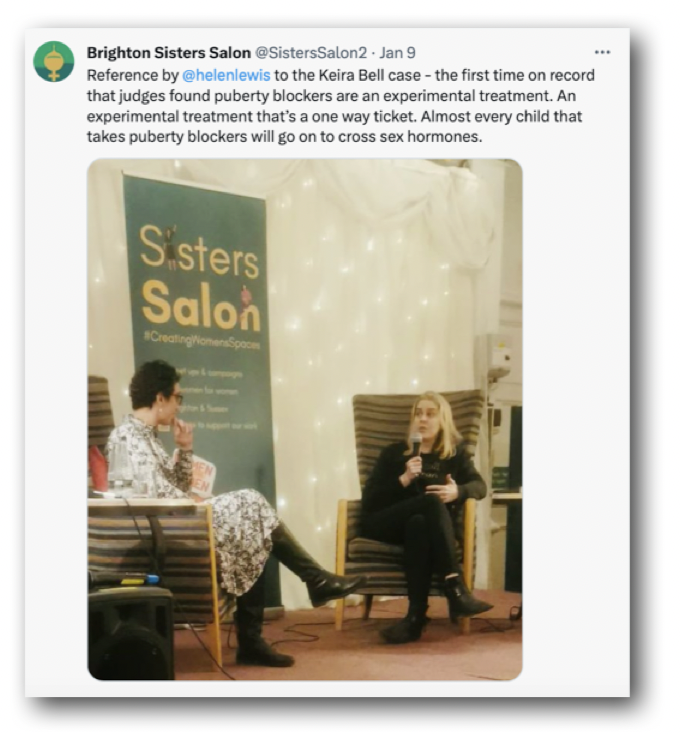
Task: Click the glass water jug on table
Action: [120, 468]
